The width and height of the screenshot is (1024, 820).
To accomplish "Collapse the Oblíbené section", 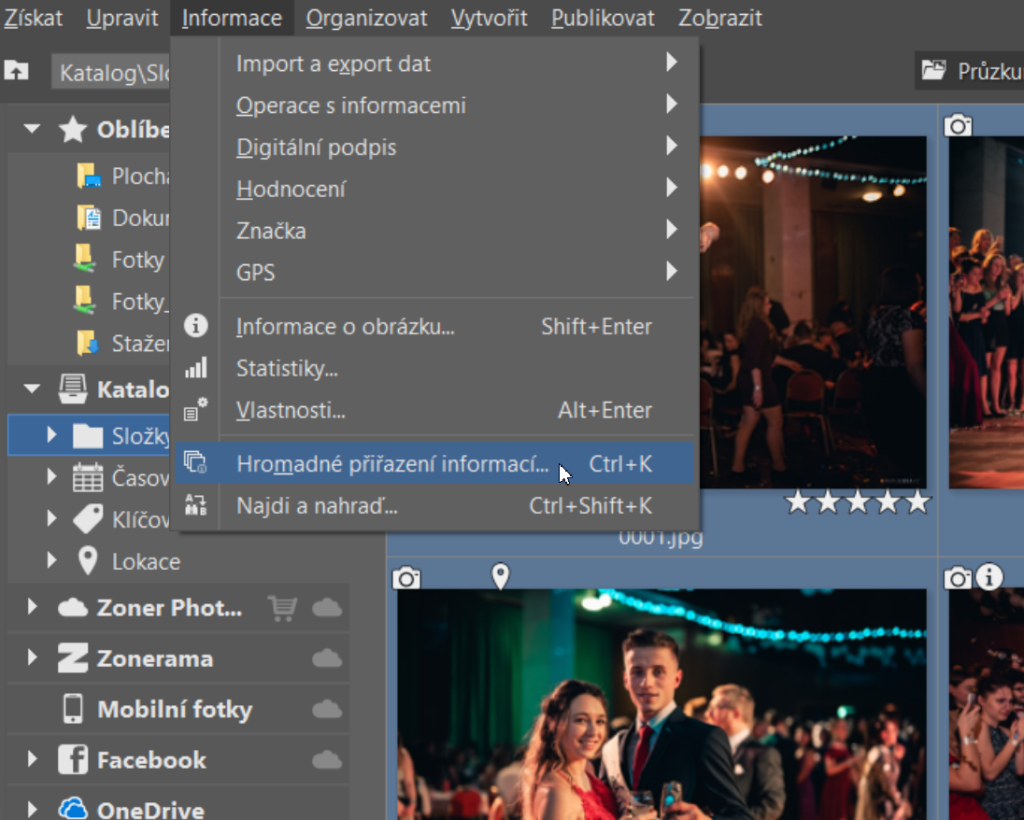I will pos(32,129).
